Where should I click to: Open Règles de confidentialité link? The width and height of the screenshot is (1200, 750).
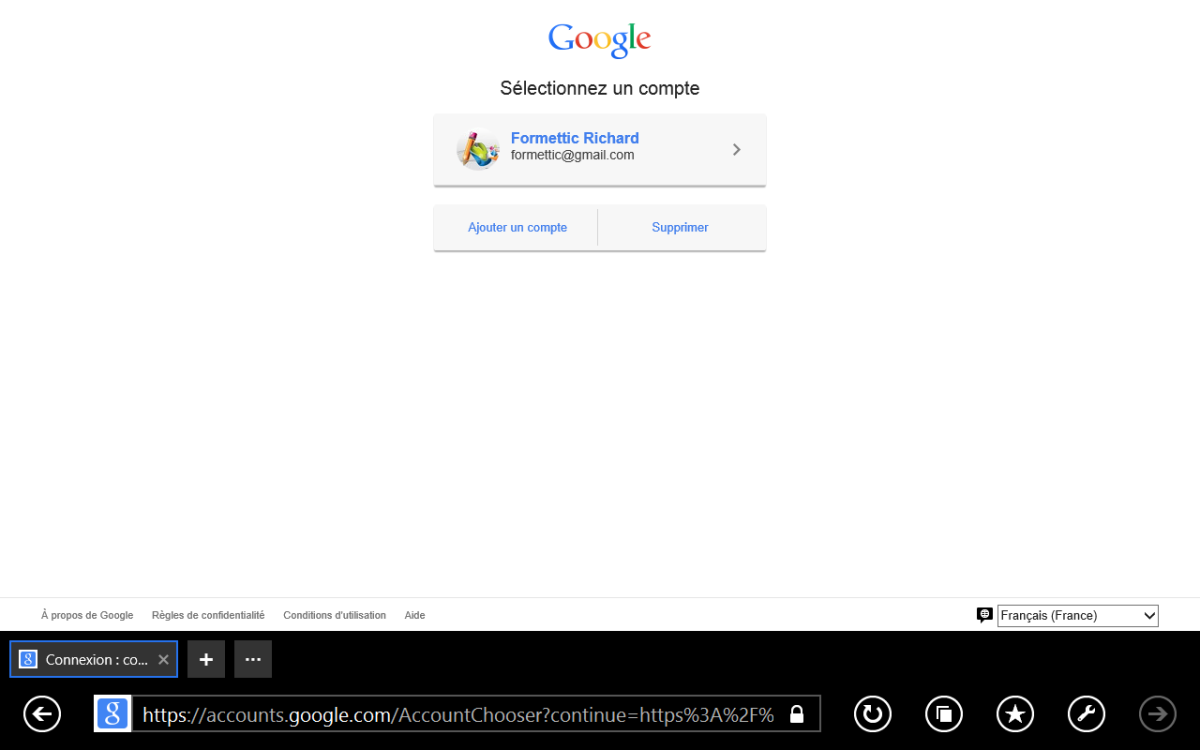point(208,616)
